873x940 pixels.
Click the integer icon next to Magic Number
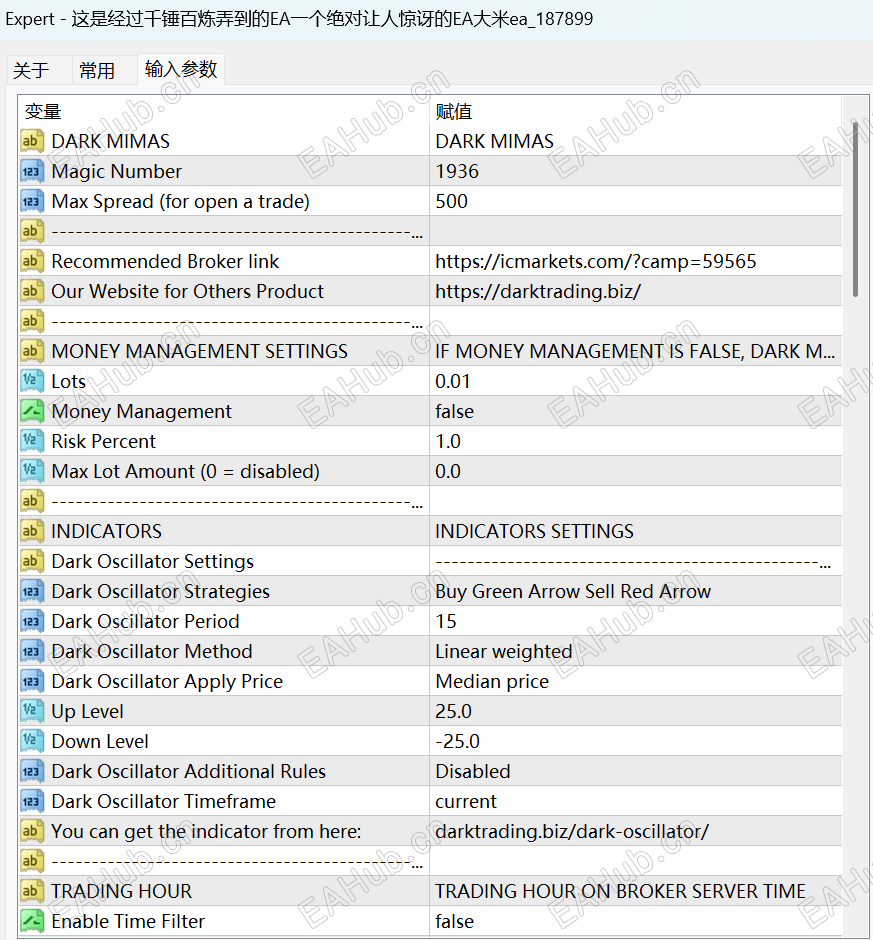point(32,171)
